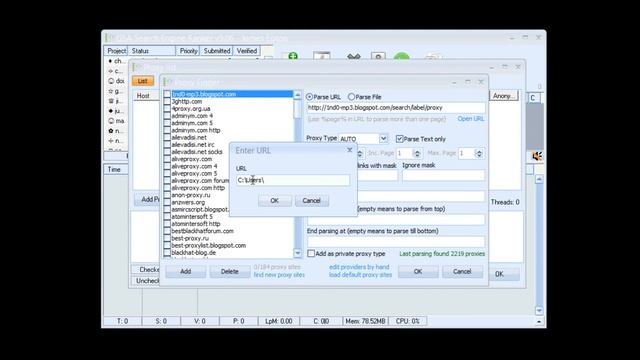Check the adminym.com 4 checkbox

pyautogui.click(x=167, y=116)
